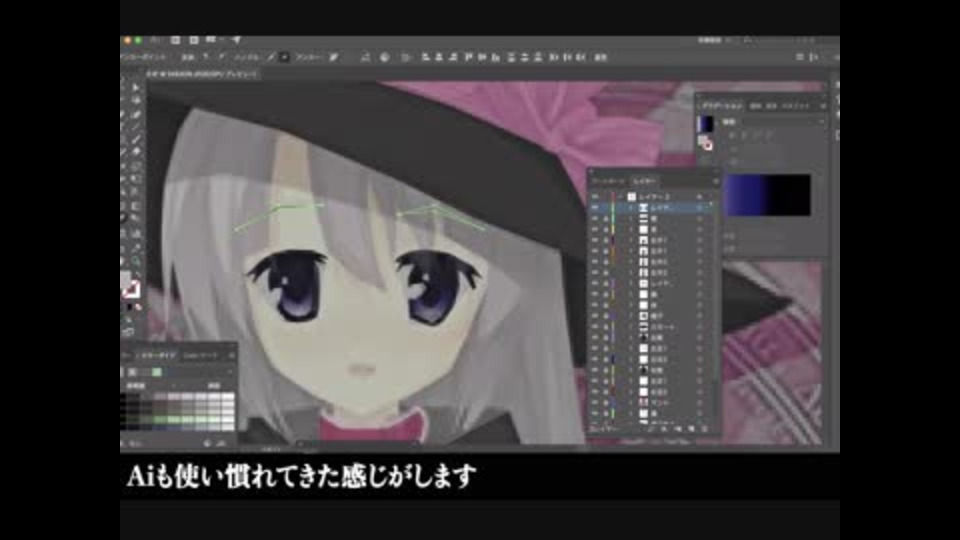
Task: Select the レイヤー 2 layer row
Action: click(x=653, y=197)
